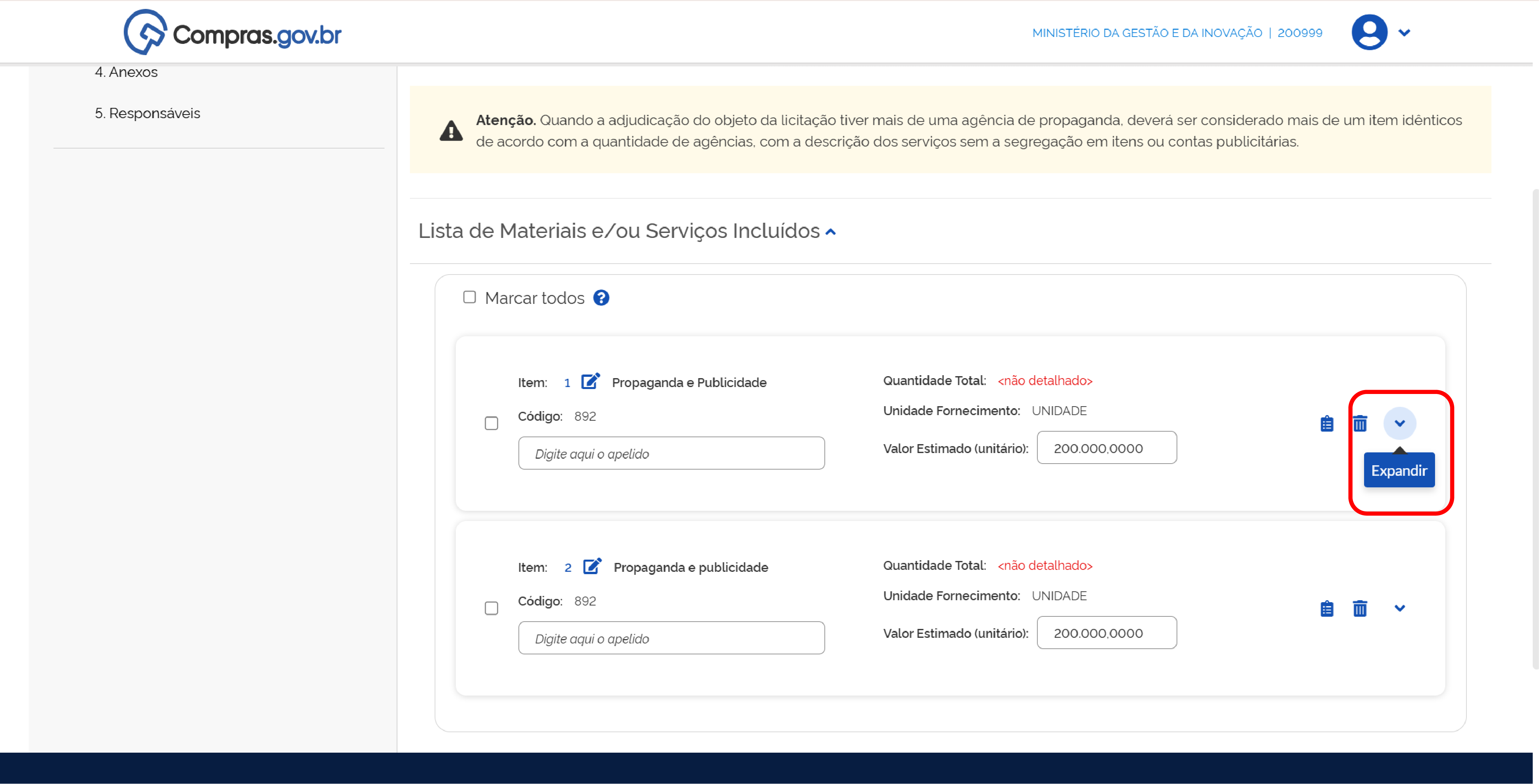Open the Marcar todos help icon
1539x784 pixels.
[601, 297]
